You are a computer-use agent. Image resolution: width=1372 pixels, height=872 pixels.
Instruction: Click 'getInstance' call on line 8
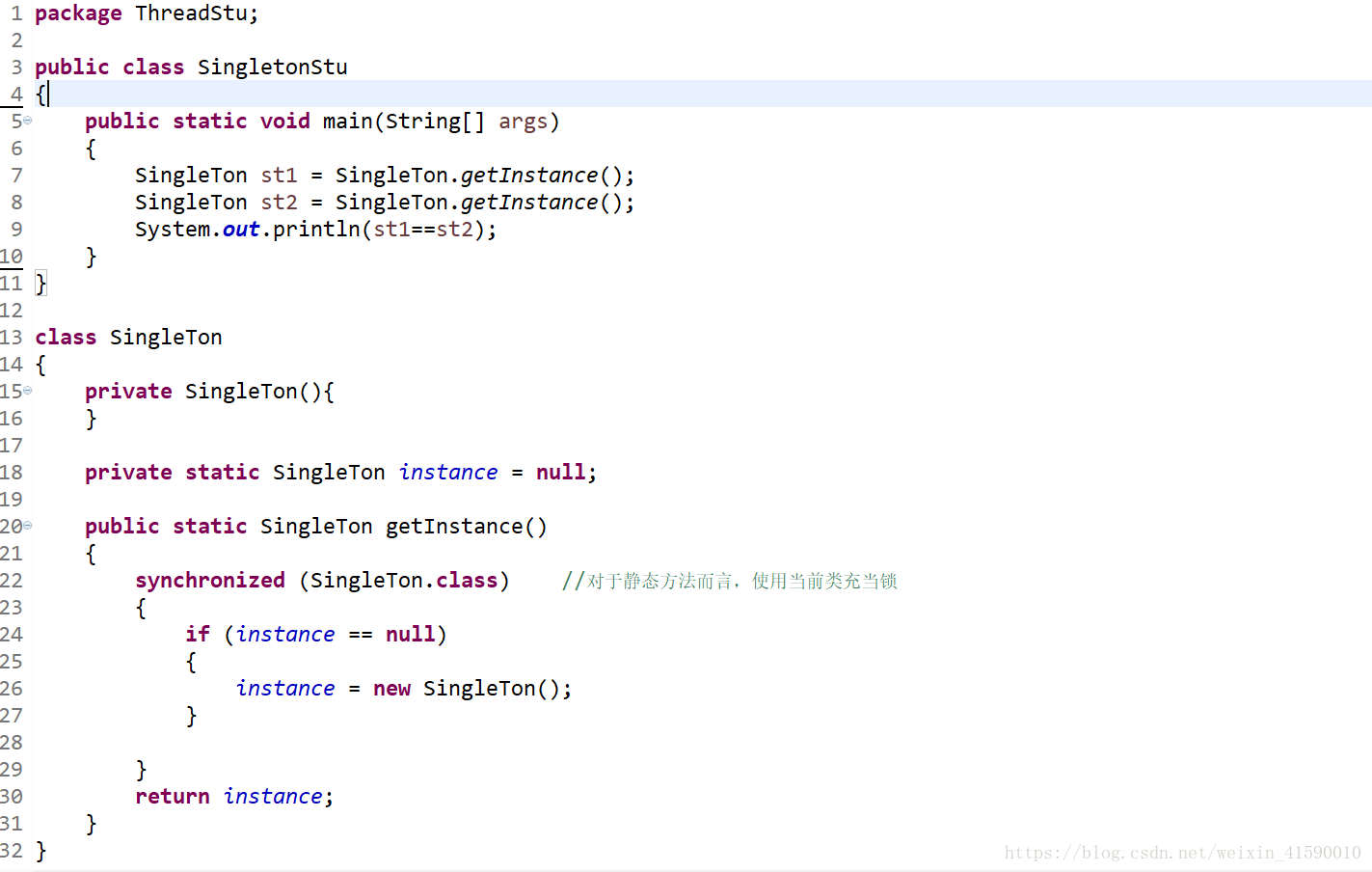pos(529,203)
